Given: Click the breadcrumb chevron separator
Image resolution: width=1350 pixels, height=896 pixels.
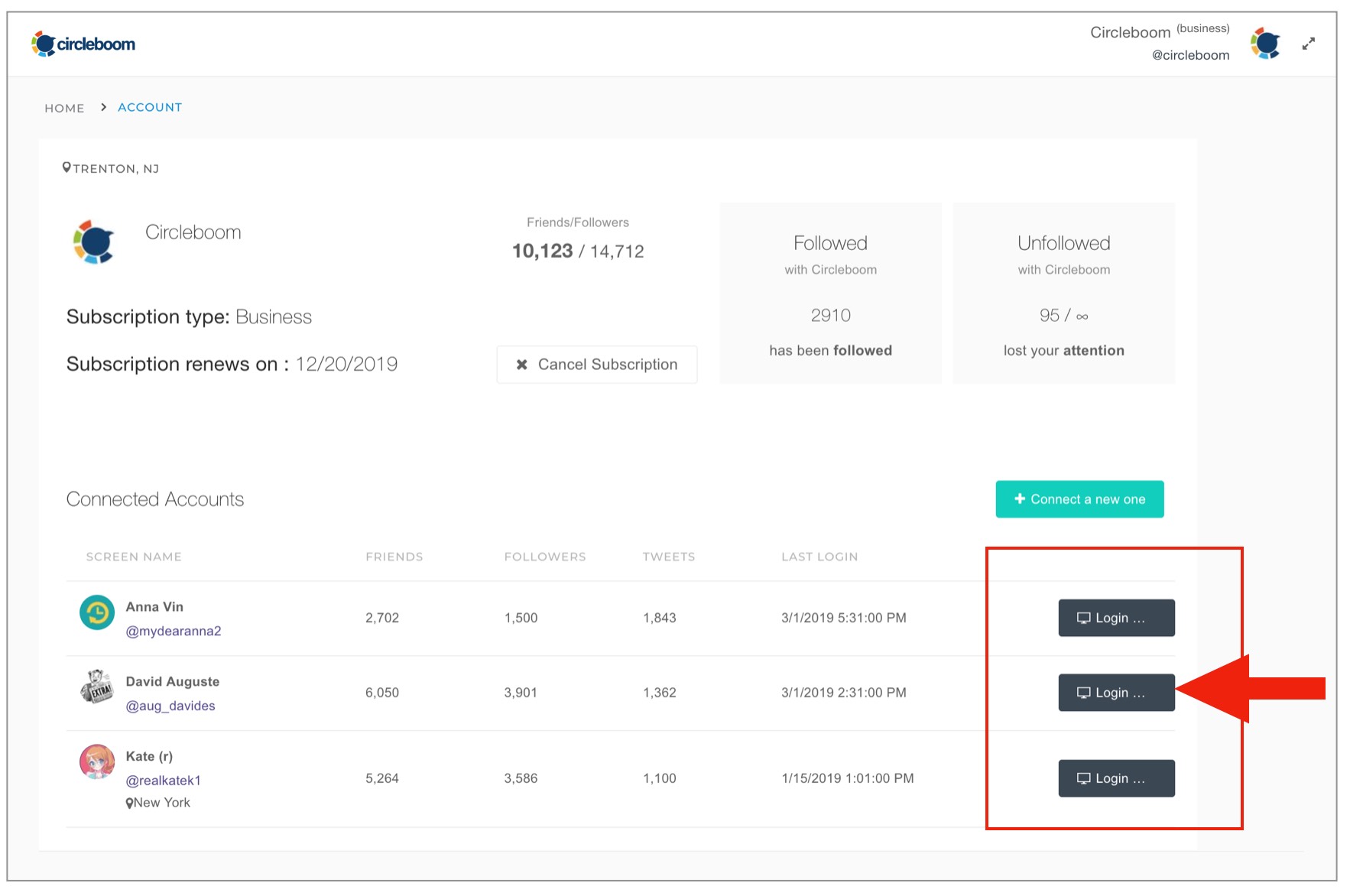Looking at the screenshot, I should (x=103, y=107).
